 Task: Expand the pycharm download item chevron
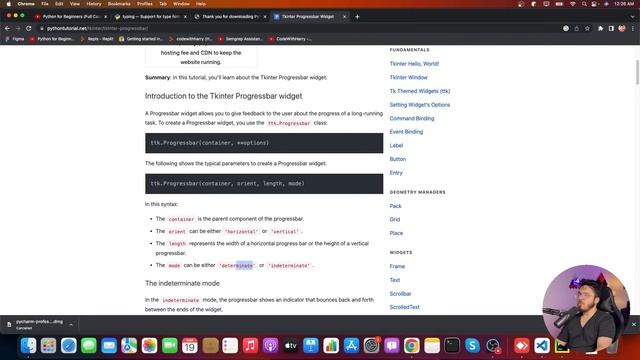coord(71,324)
